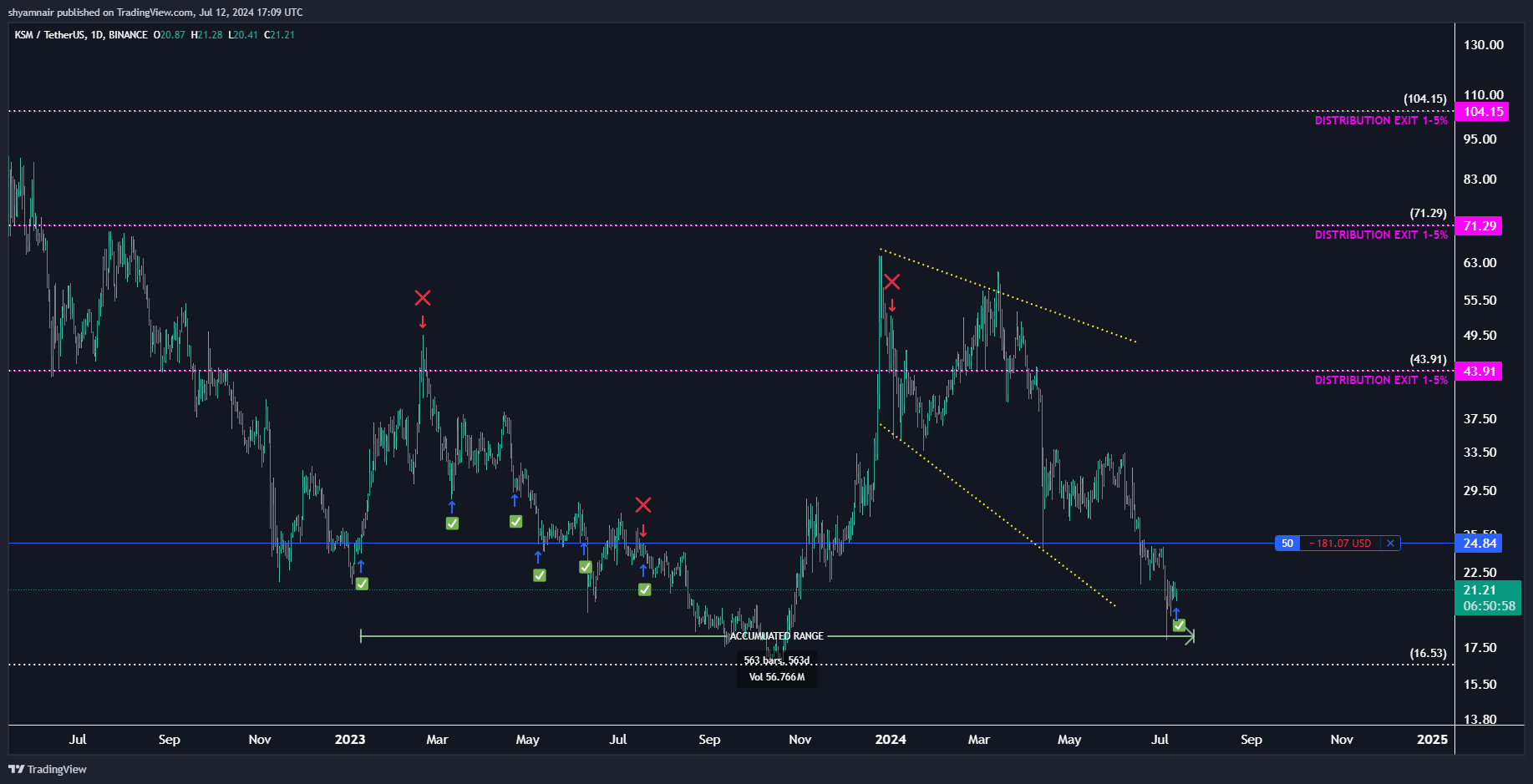Select the KSM / TetherUS symbol title
Viewport: 1533px width, 784px height.
81,35
